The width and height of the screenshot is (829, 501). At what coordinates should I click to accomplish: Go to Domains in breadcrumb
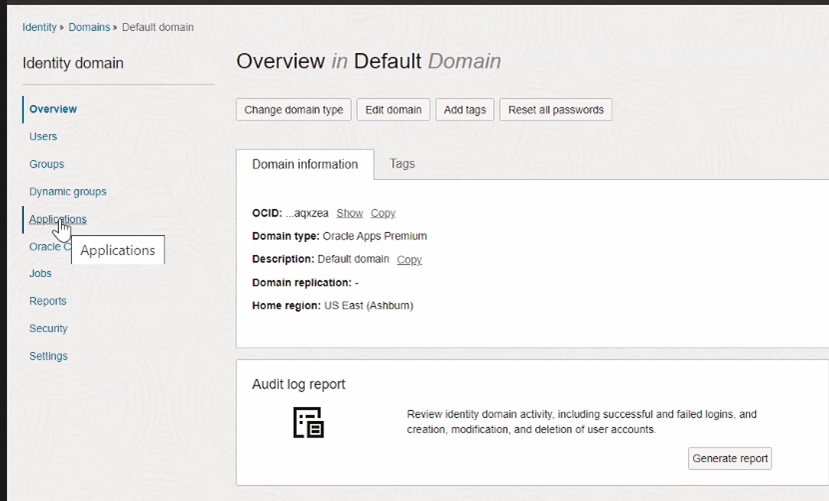89,27
